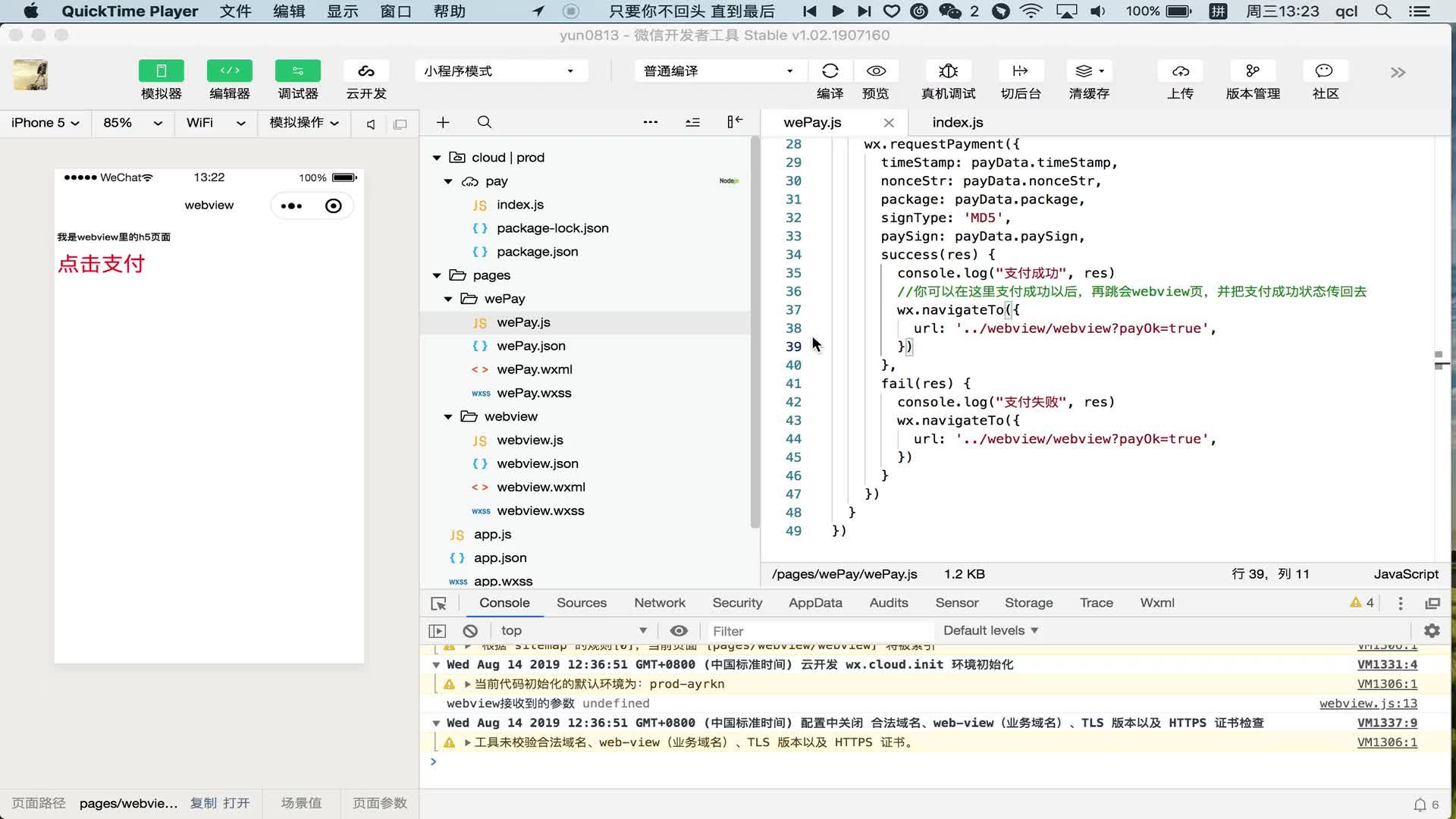Screen dimensions: 1456x819
Task: Collapse the pages folder
Action: pyautogui.click(x=437, y=275)
